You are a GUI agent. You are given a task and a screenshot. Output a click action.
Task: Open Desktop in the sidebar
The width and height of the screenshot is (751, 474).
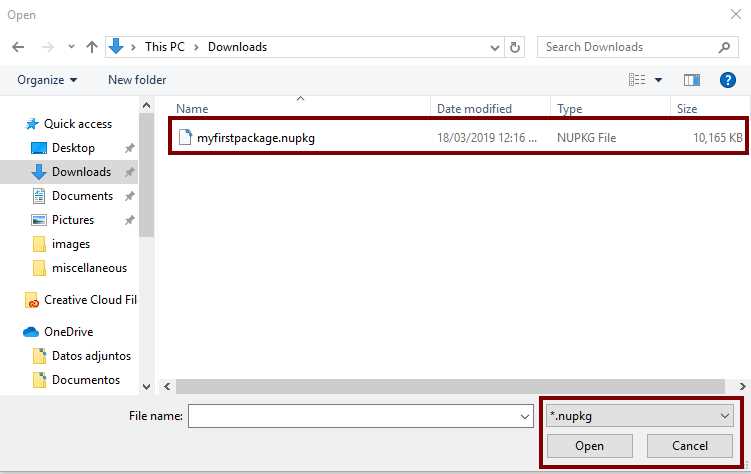click(x=73, y=148)
